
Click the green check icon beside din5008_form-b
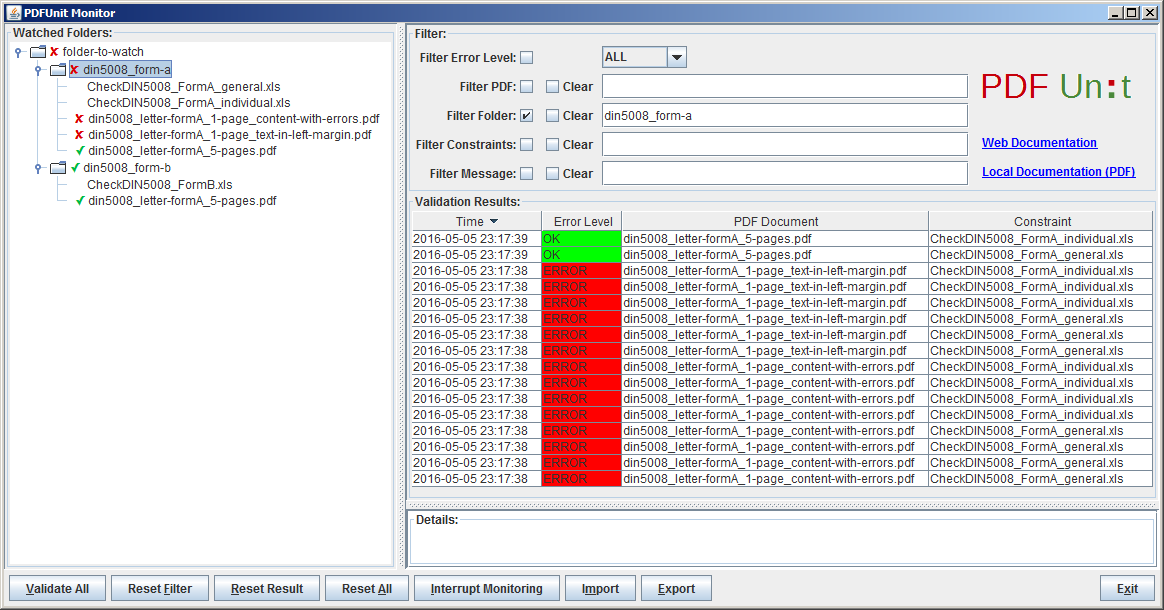click(75, 168)
